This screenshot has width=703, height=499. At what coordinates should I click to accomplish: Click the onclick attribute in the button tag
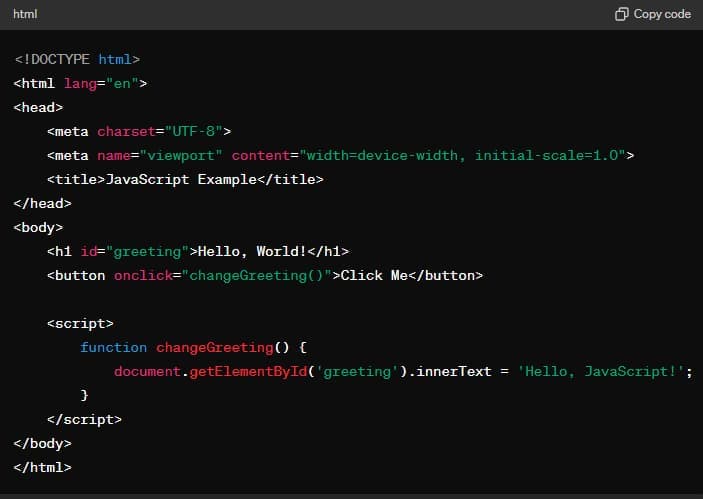pyautogui.click(x=143, y=275)
